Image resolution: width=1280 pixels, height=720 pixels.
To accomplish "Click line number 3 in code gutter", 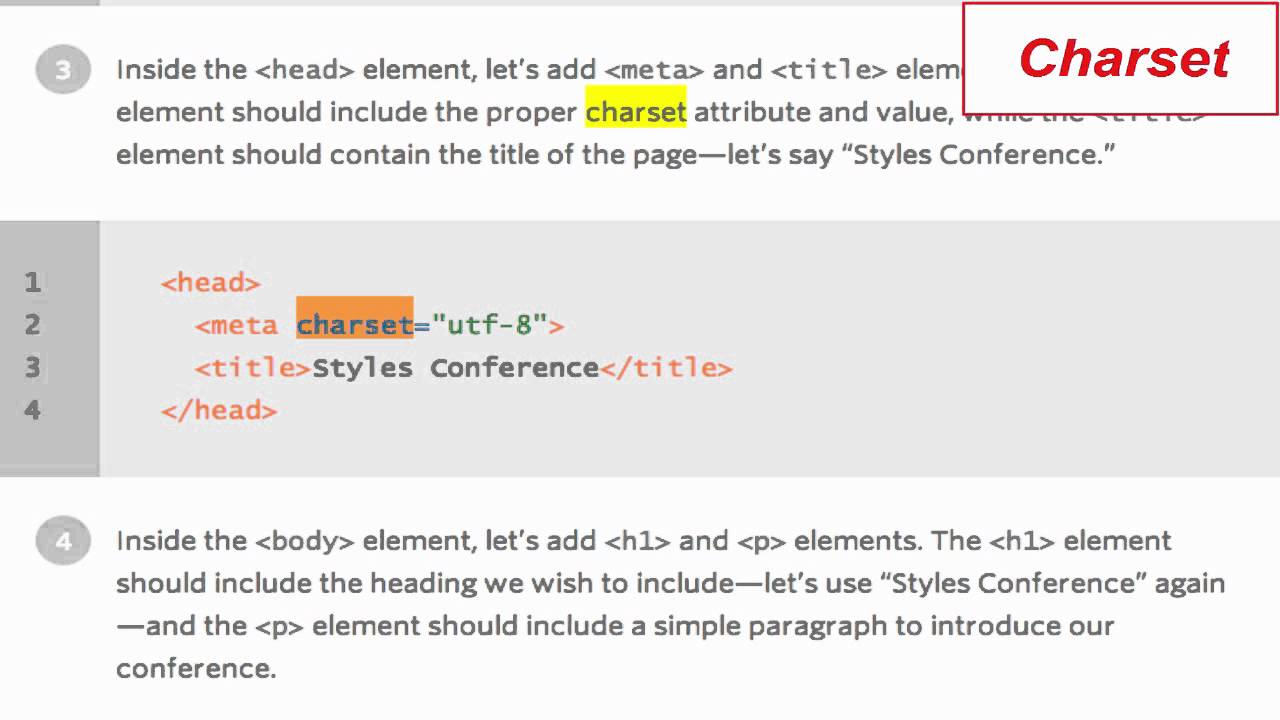I will click(33, 367).
